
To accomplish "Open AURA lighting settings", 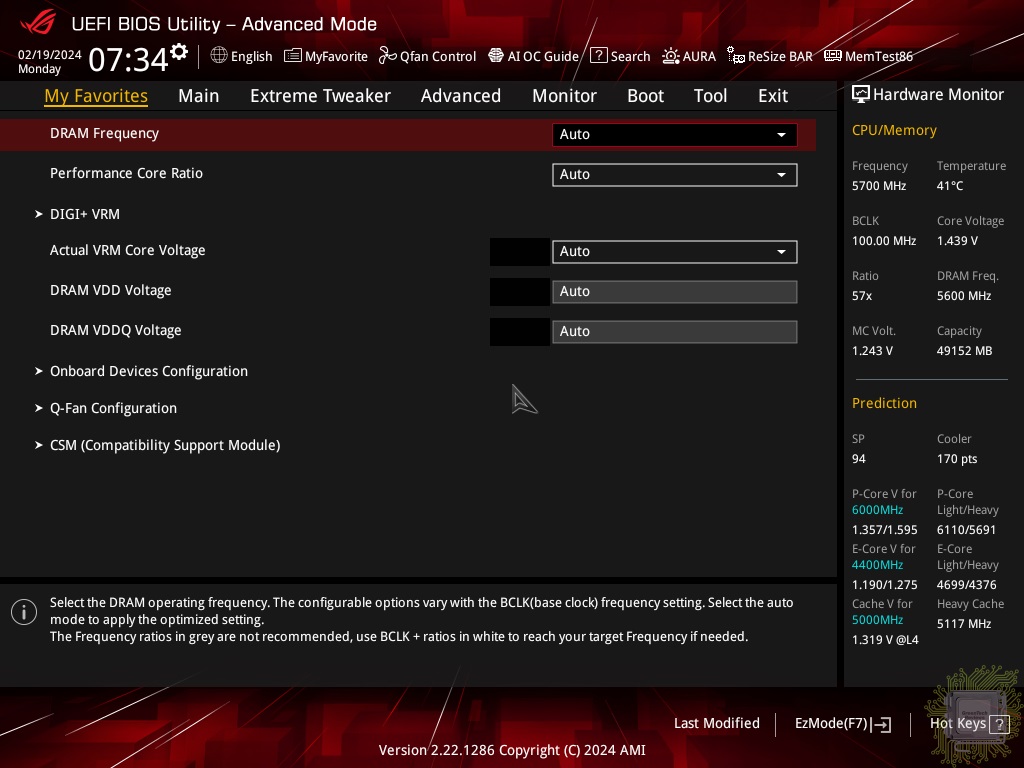I will tap(689, 56).
